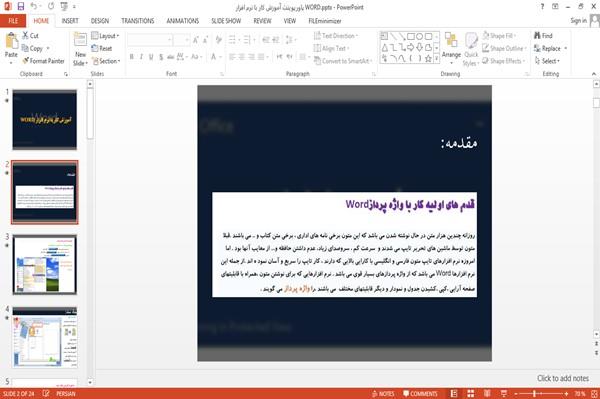Switch to the TRANSITIONS tab
This screenshot has width=600, height=399.
138,21
